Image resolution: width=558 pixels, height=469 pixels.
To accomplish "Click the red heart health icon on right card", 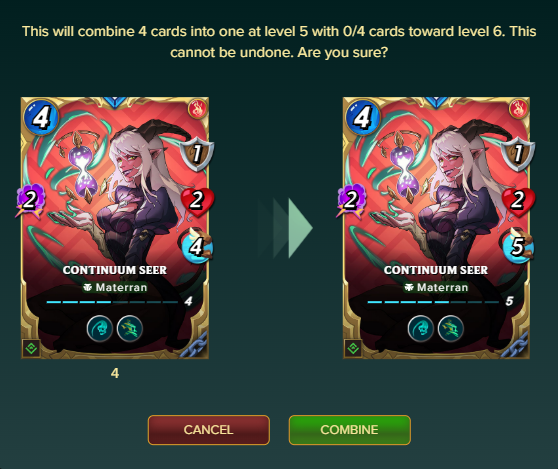I will (x=518, y=201).
